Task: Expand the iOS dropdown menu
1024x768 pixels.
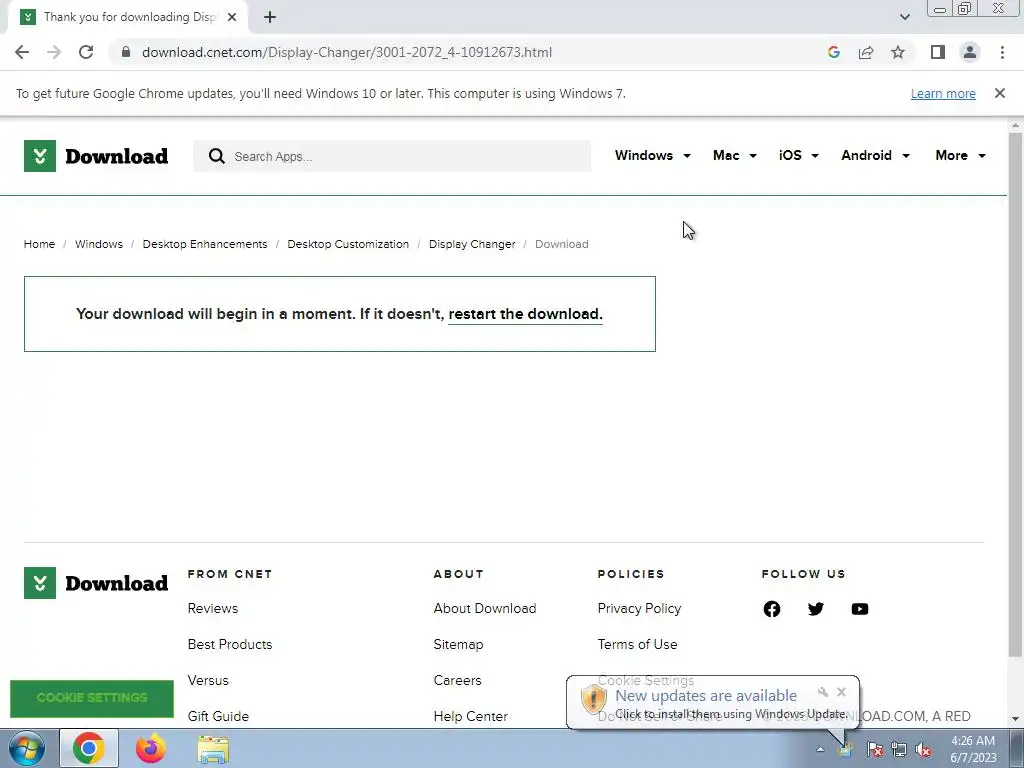Action: pyautogui.click(x=799, y=155)
